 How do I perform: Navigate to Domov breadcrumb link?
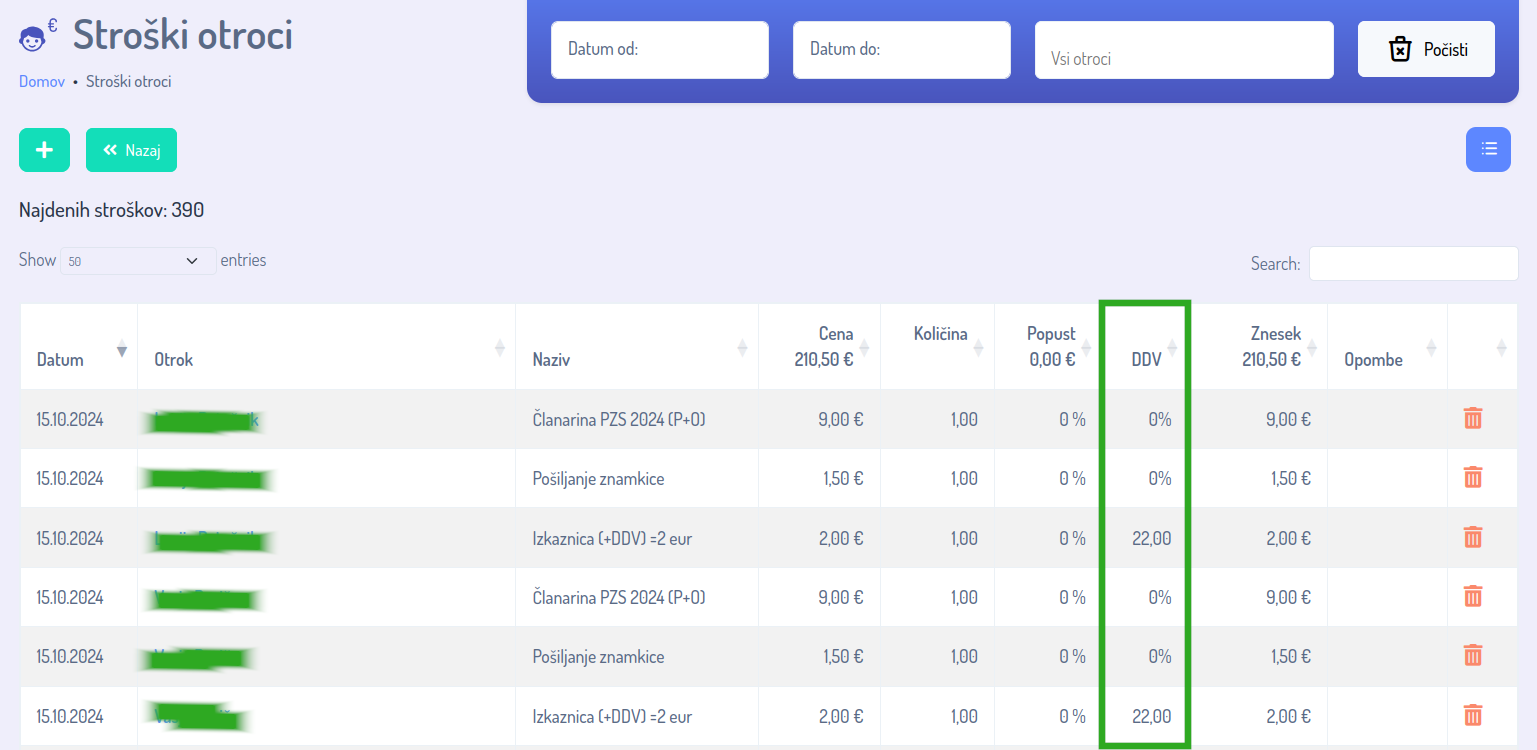[x=42, y=82]
